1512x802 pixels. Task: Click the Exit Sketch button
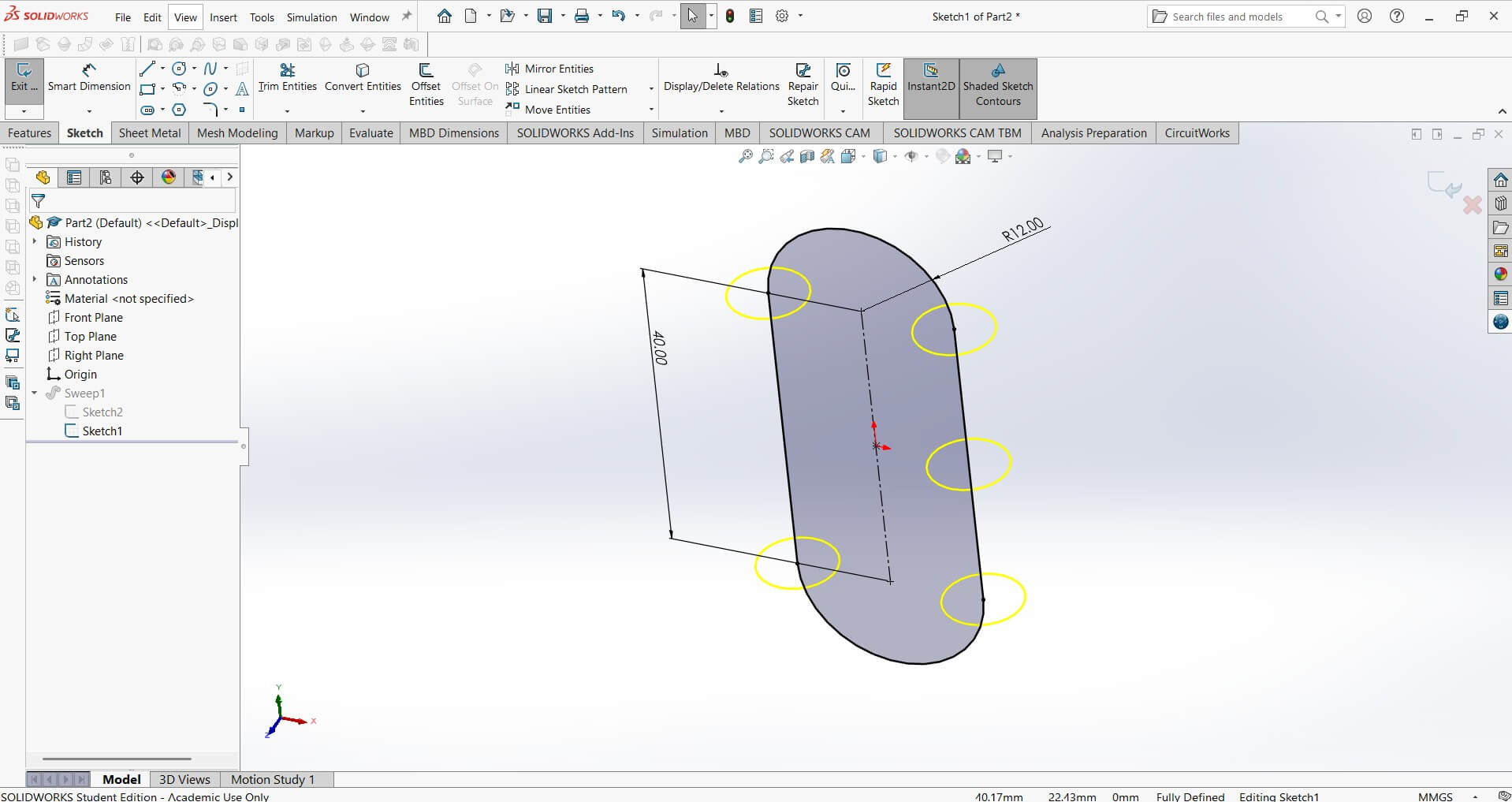24,78
